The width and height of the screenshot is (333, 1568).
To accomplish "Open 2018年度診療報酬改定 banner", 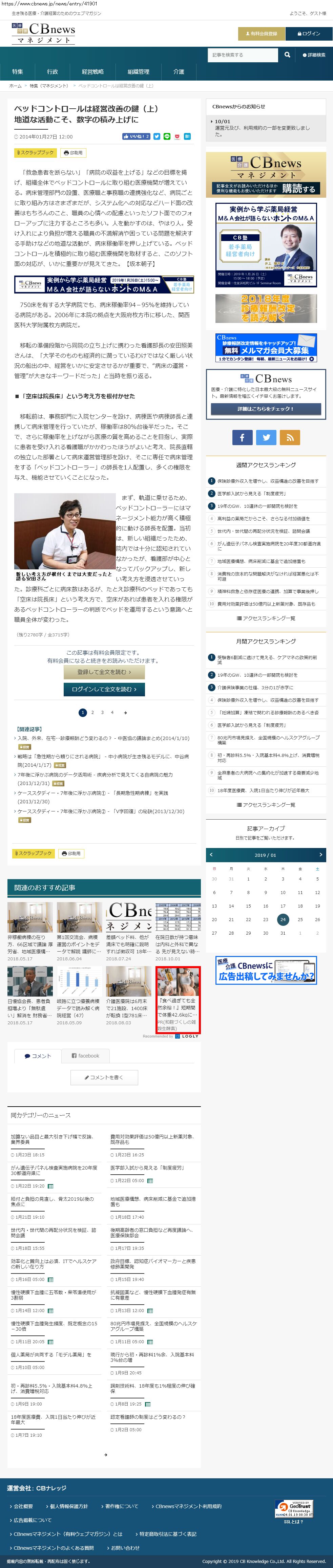I will click(x=266, y=309).
